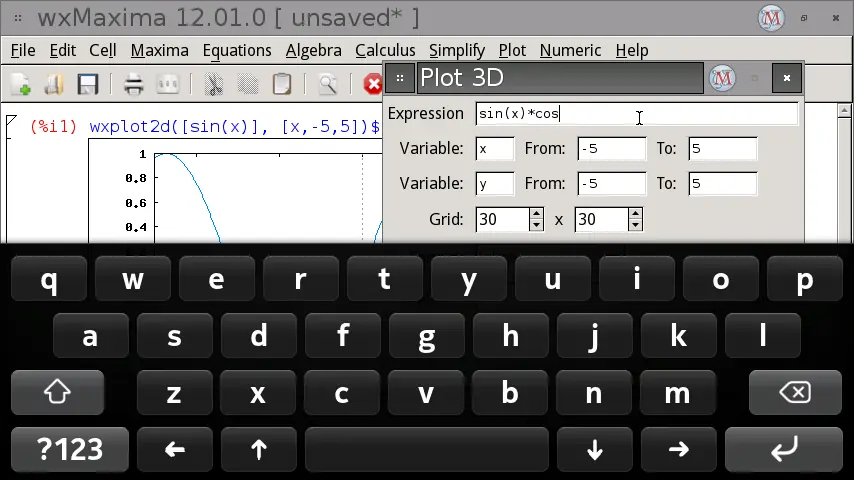Decrease the first Grid value
854x480 pixels.
point(536,225)
